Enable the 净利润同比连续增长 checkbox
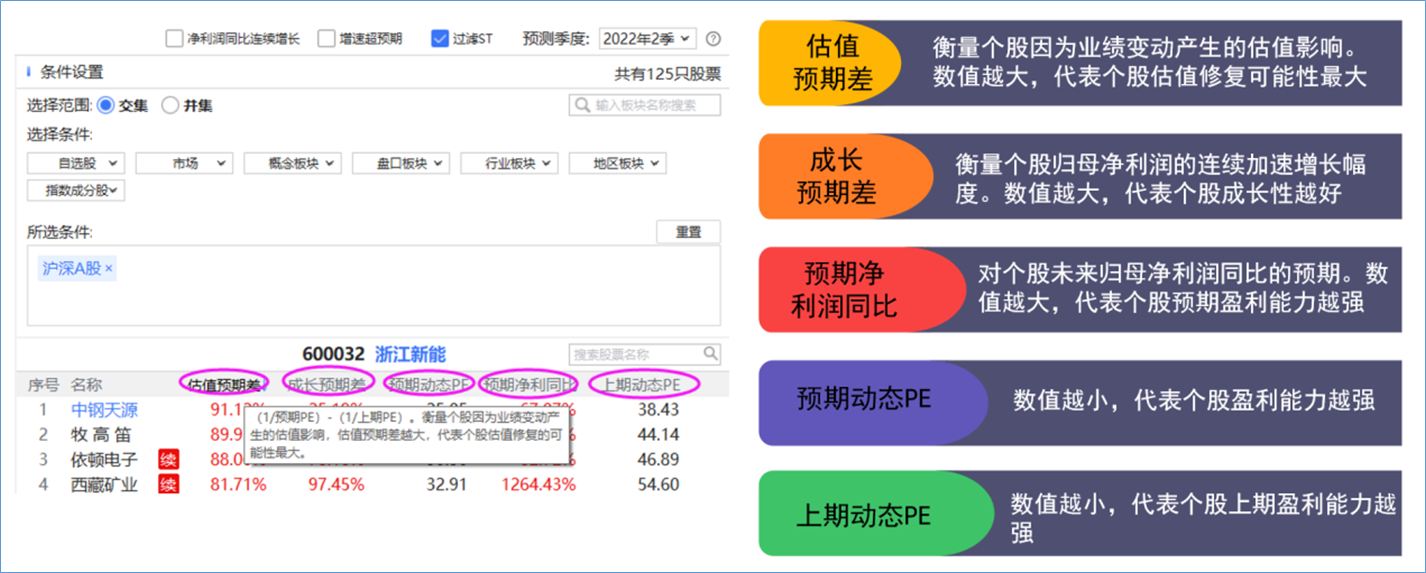 tap(174, 39)
